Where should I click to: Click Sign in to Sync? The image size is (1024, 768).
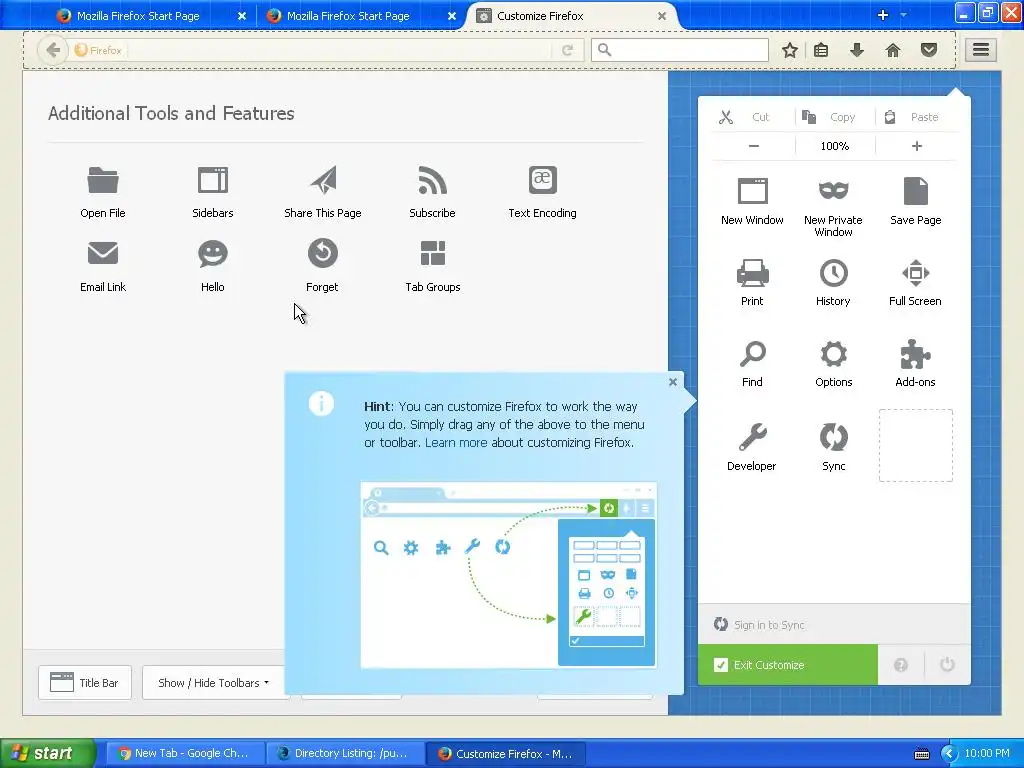[834, 624]
